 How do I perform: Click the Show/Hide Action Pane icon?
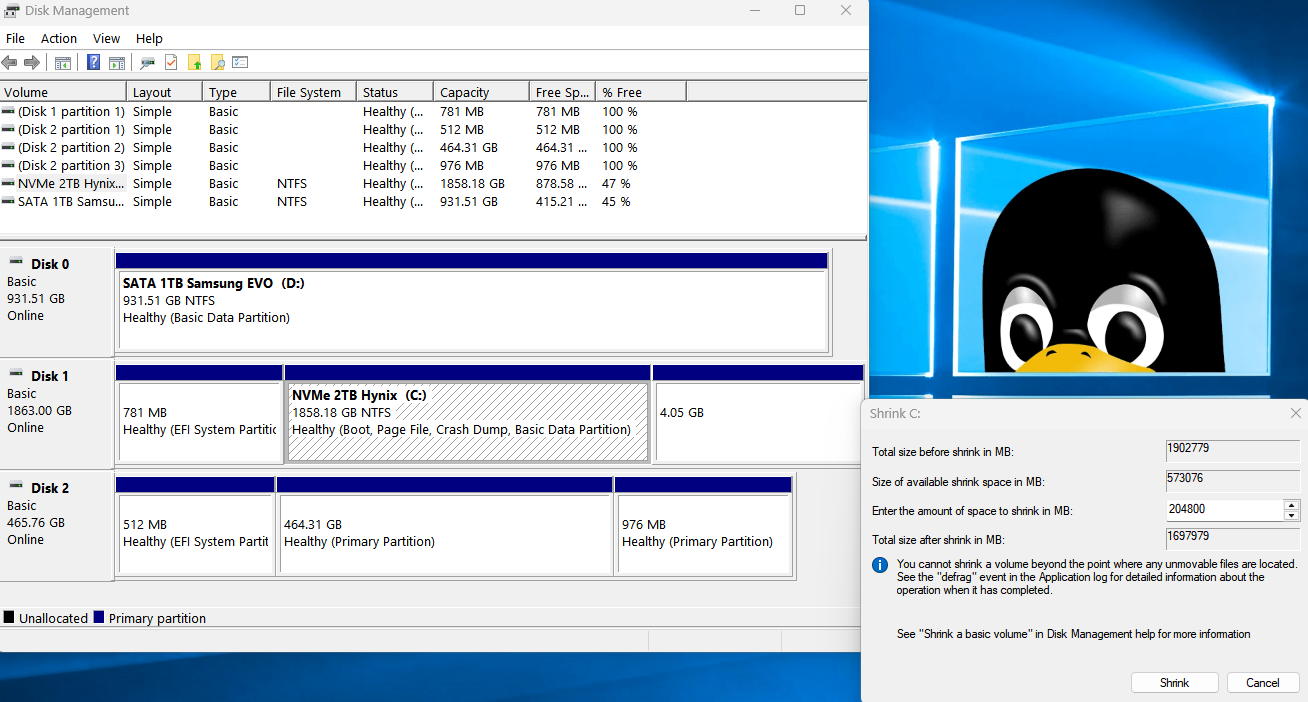117,63
